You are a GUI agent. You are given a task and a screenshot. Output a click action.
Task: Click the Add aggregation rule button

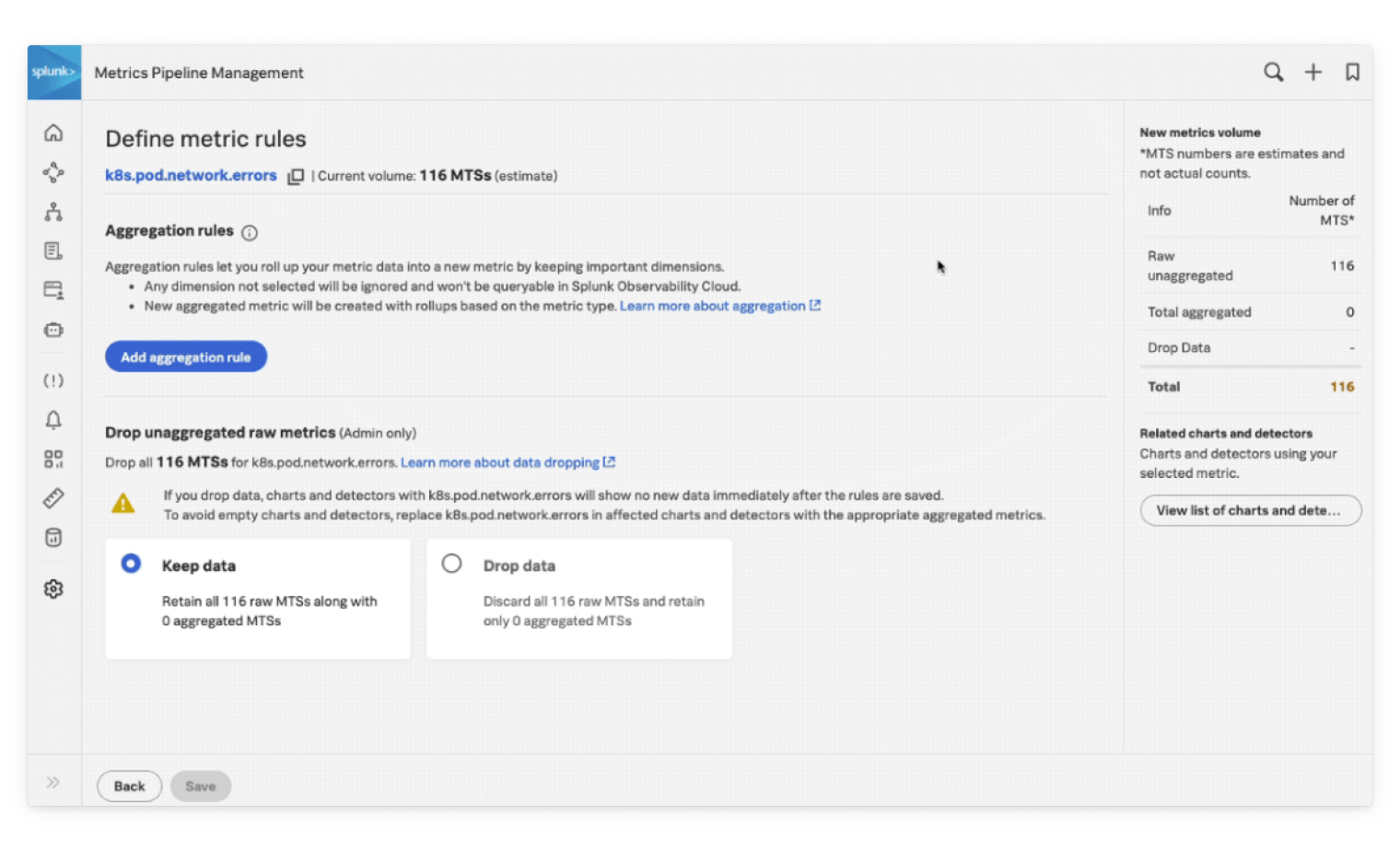coord(185,356)
